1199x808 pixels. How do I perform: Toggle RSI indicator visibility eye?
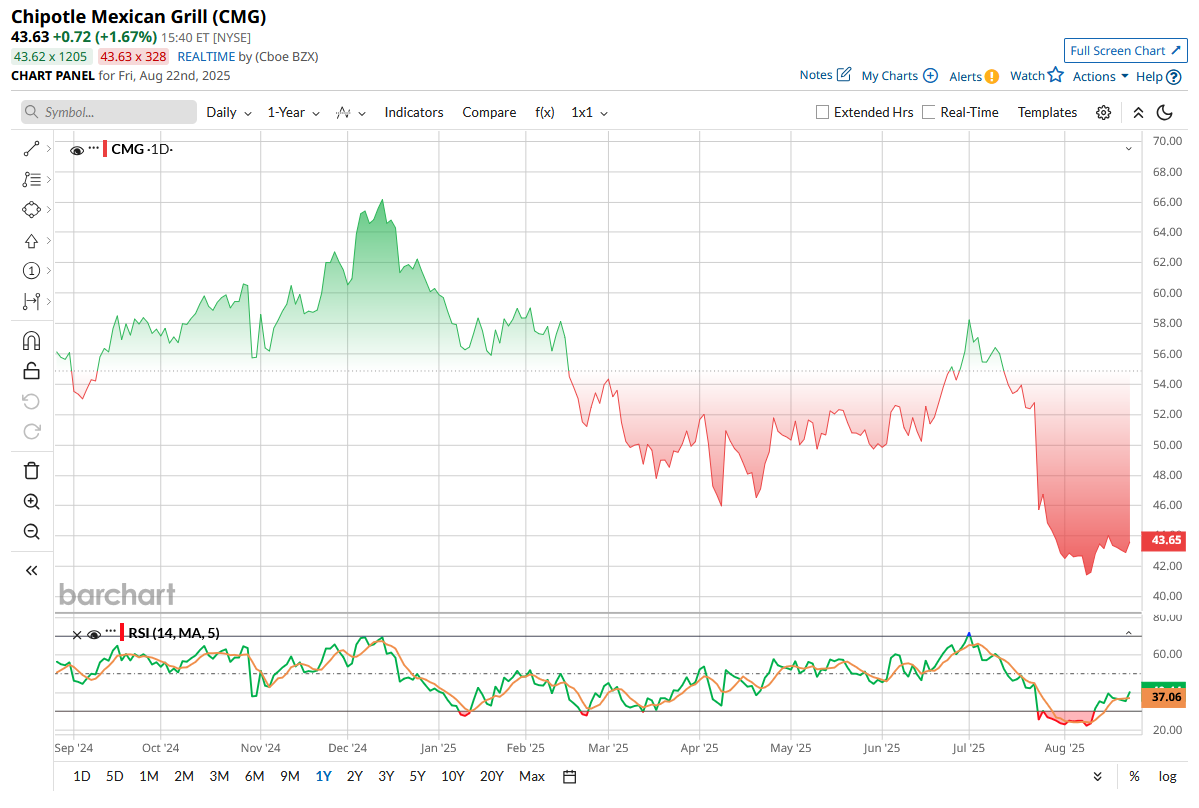94,634
